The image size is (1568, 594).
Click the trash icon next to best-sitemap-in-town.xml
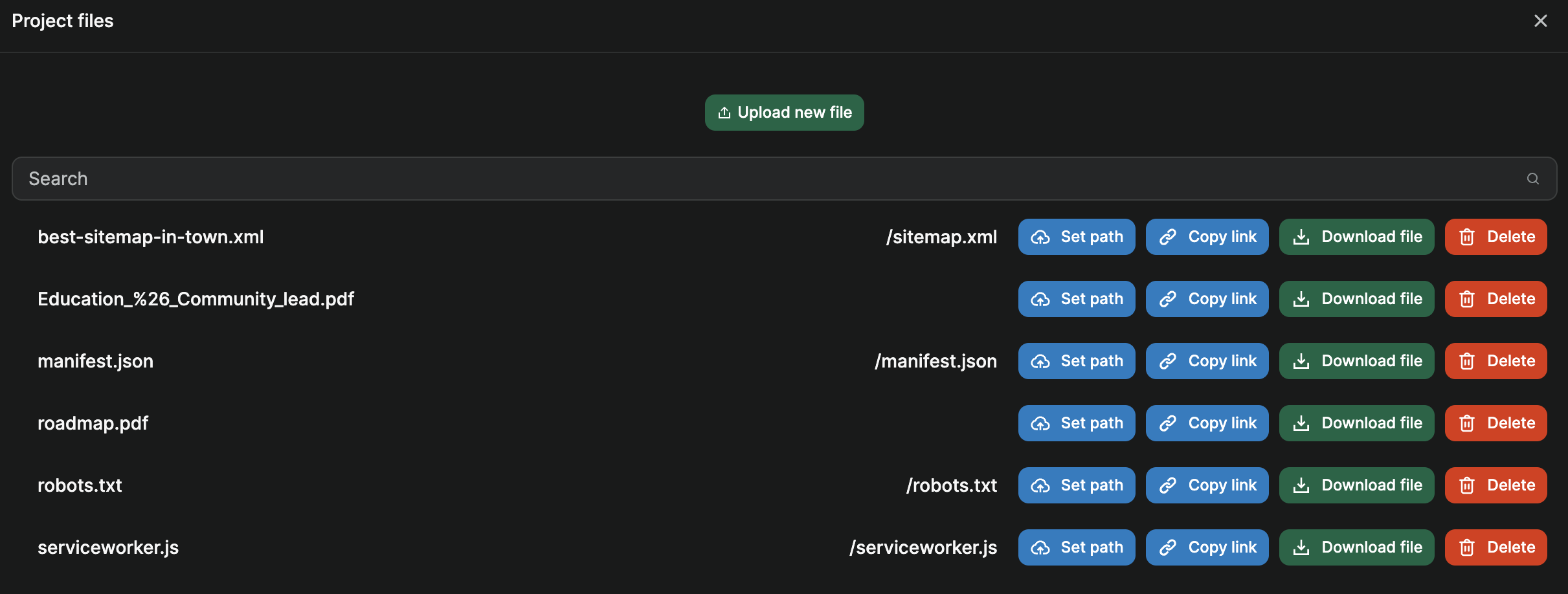(1466, 237)
